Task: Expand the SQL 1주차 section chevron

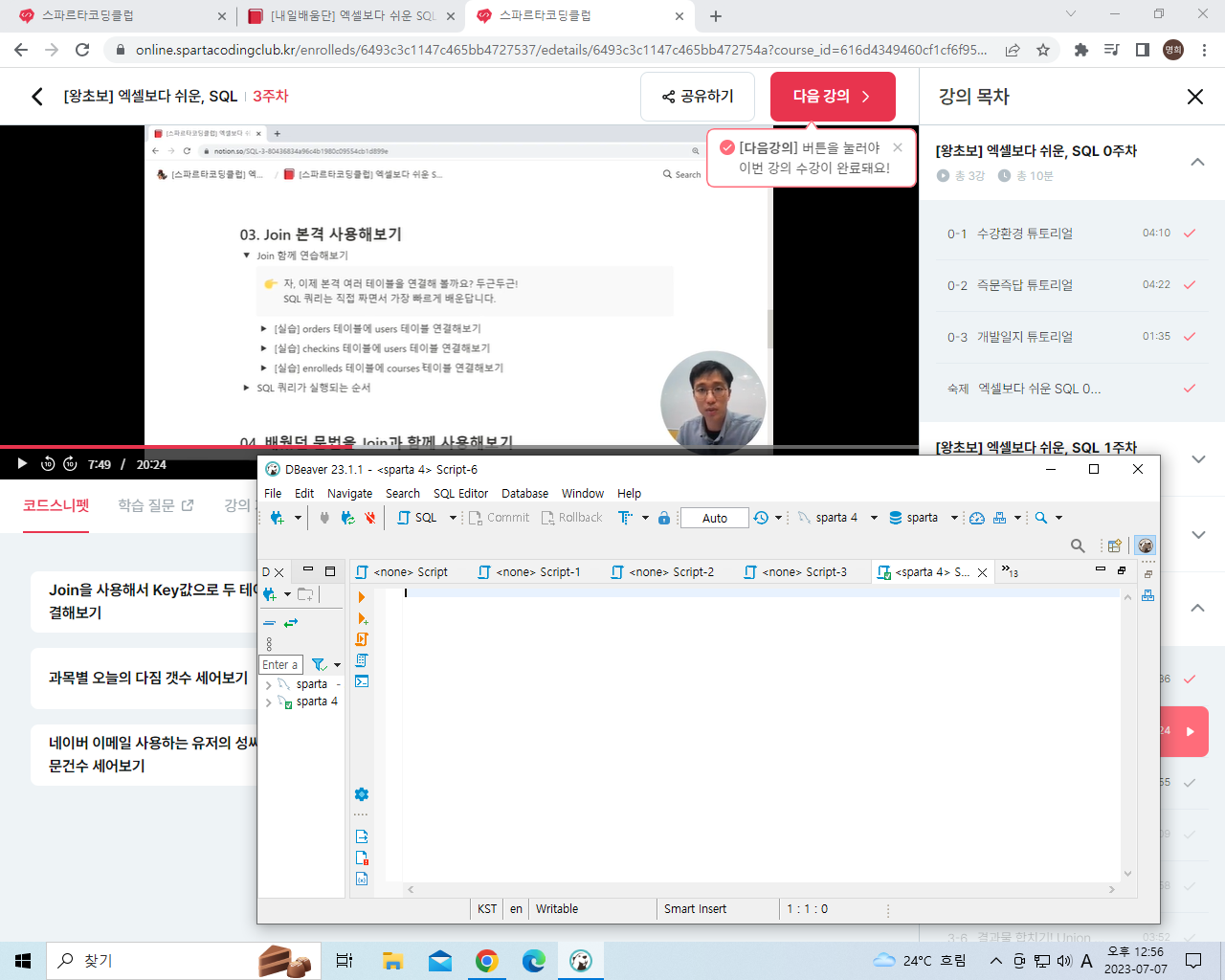Action: coord(1197,459)
